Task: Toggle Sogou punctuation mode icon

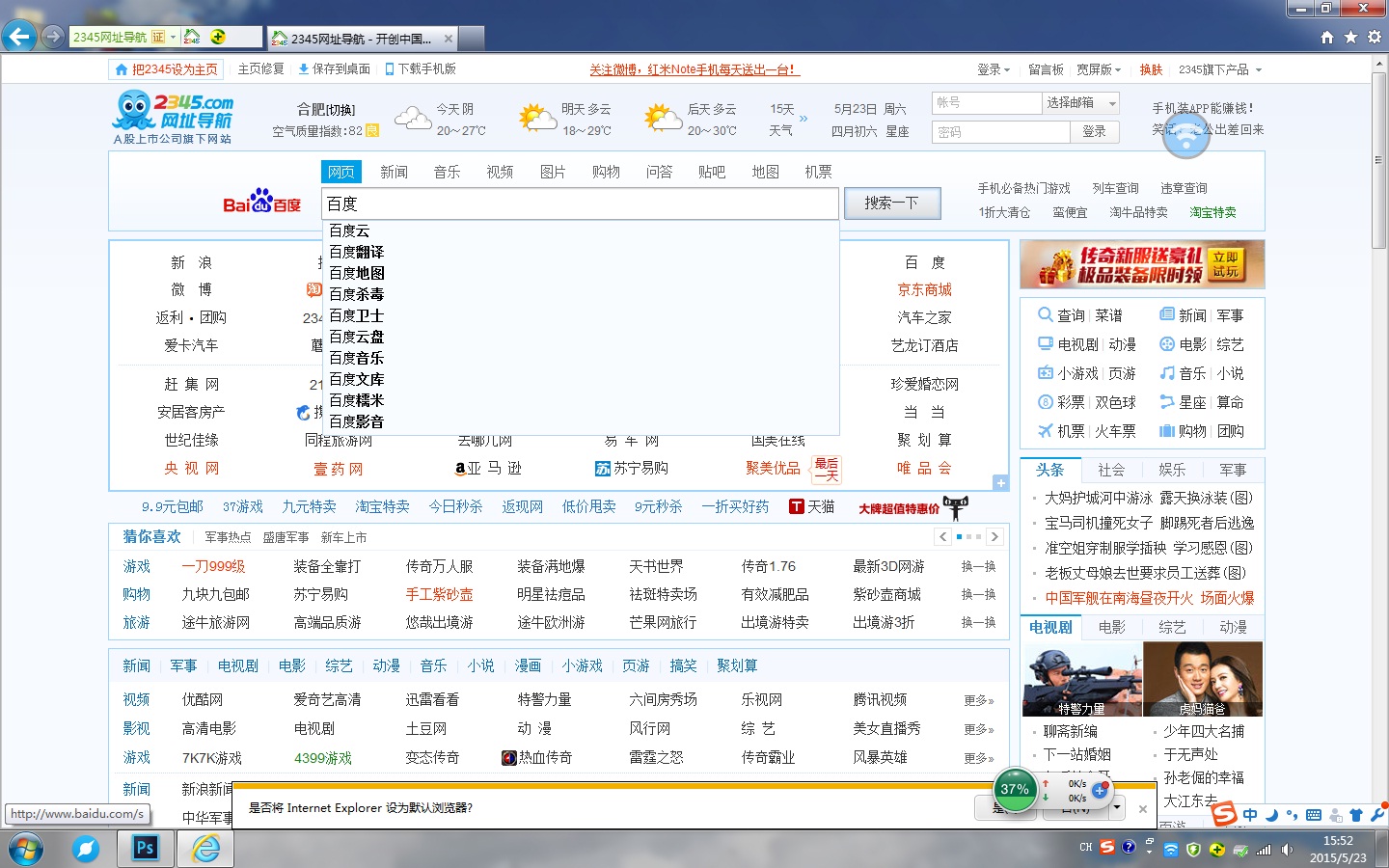Action: (x=1293, y=815)
